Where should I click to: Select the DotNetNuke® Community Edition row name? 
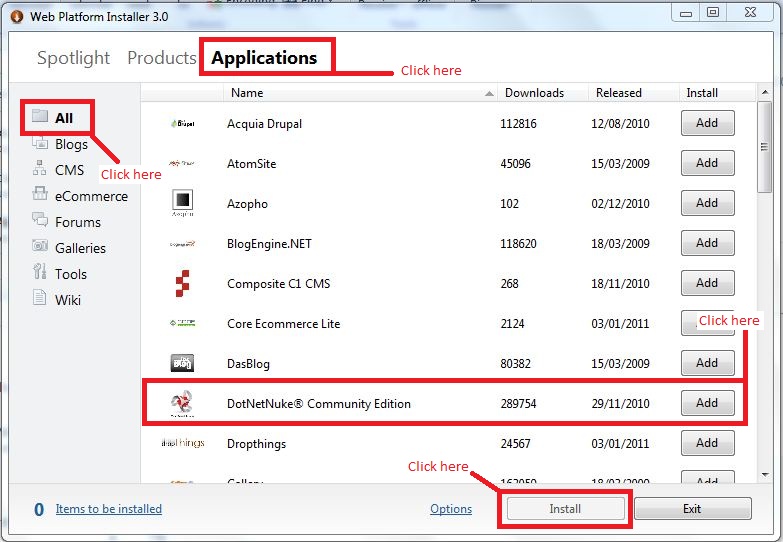pos(319,404)
